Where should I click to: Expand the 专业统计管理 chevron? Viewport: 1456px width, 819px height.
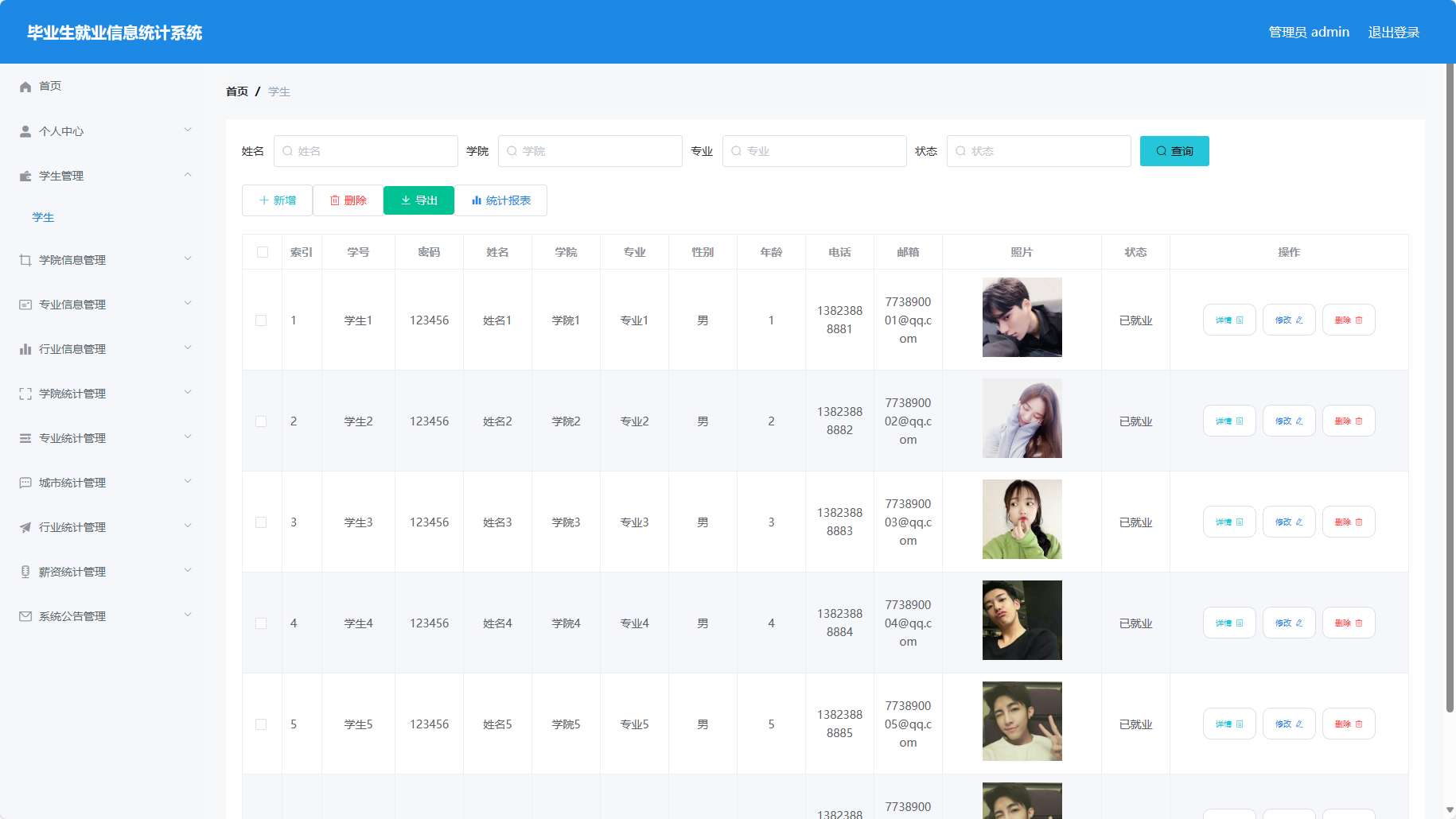(x=188, y=437)
